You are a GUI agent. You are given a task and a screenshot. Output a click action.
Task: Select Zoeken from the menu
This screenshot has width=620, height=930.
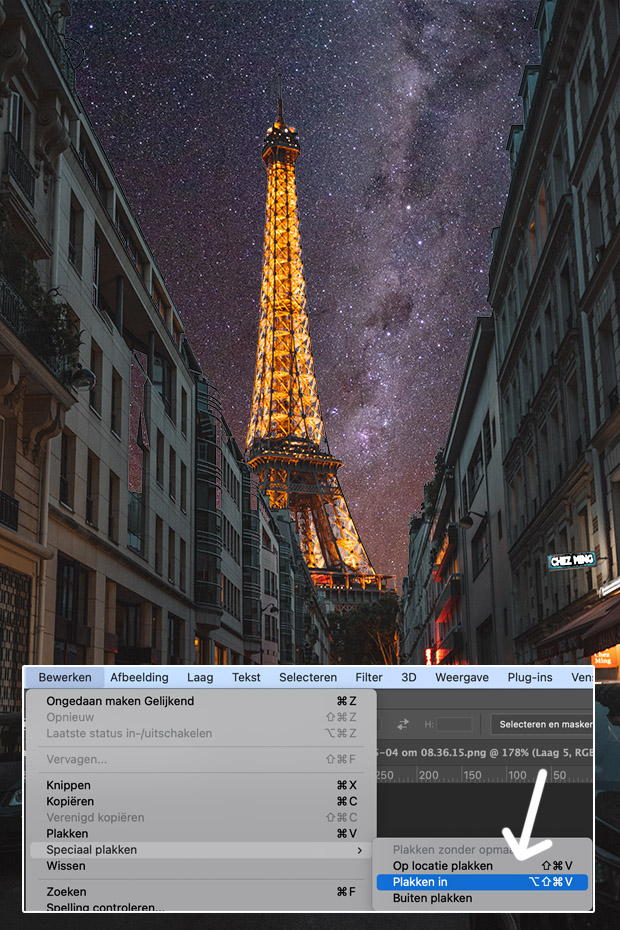tap(66, 891)
